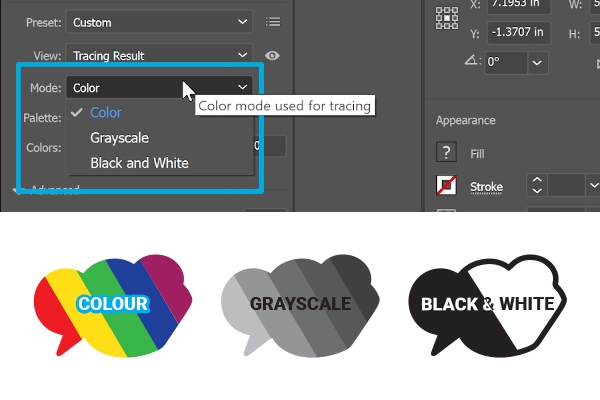Click the Stroke none swatch
The width and height of the screenshot is (600, 400).
[447, 186]
